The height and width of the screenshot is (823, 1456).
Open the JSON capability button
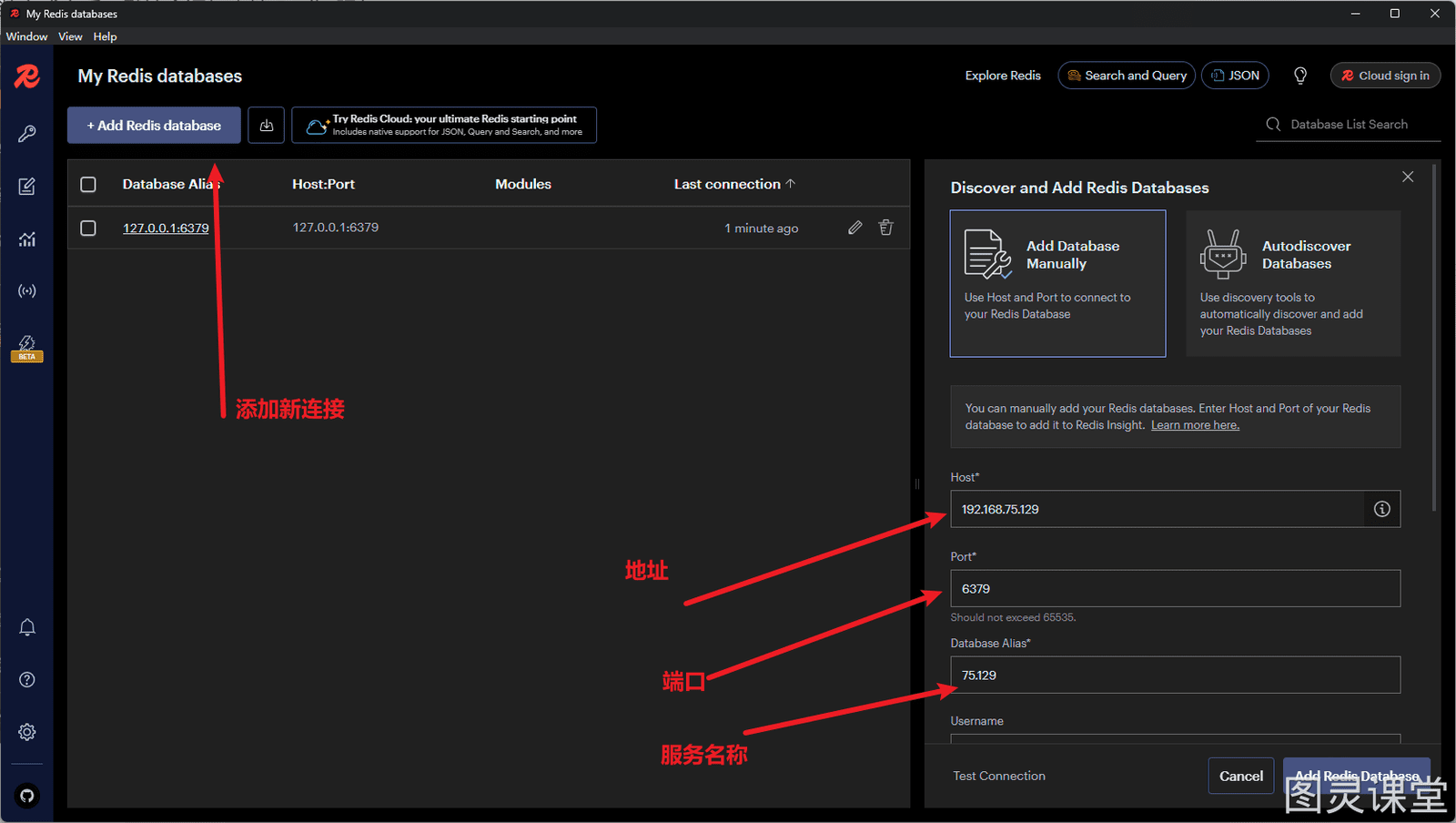[x=1235, y=76]
